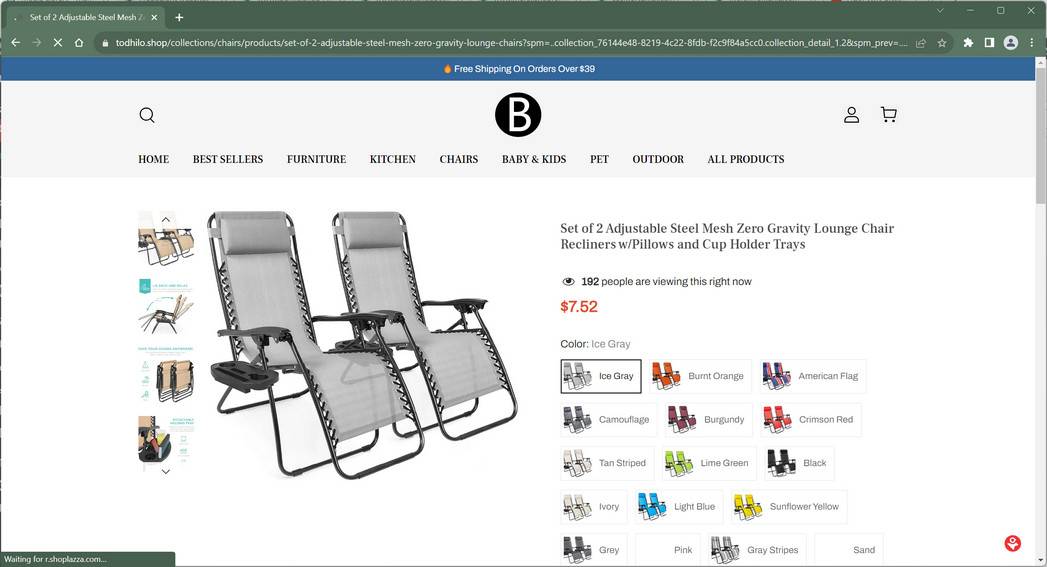View the reclining diagram thumbnail
This screenshot has width=1047, height=567.
tap(166, 307)
